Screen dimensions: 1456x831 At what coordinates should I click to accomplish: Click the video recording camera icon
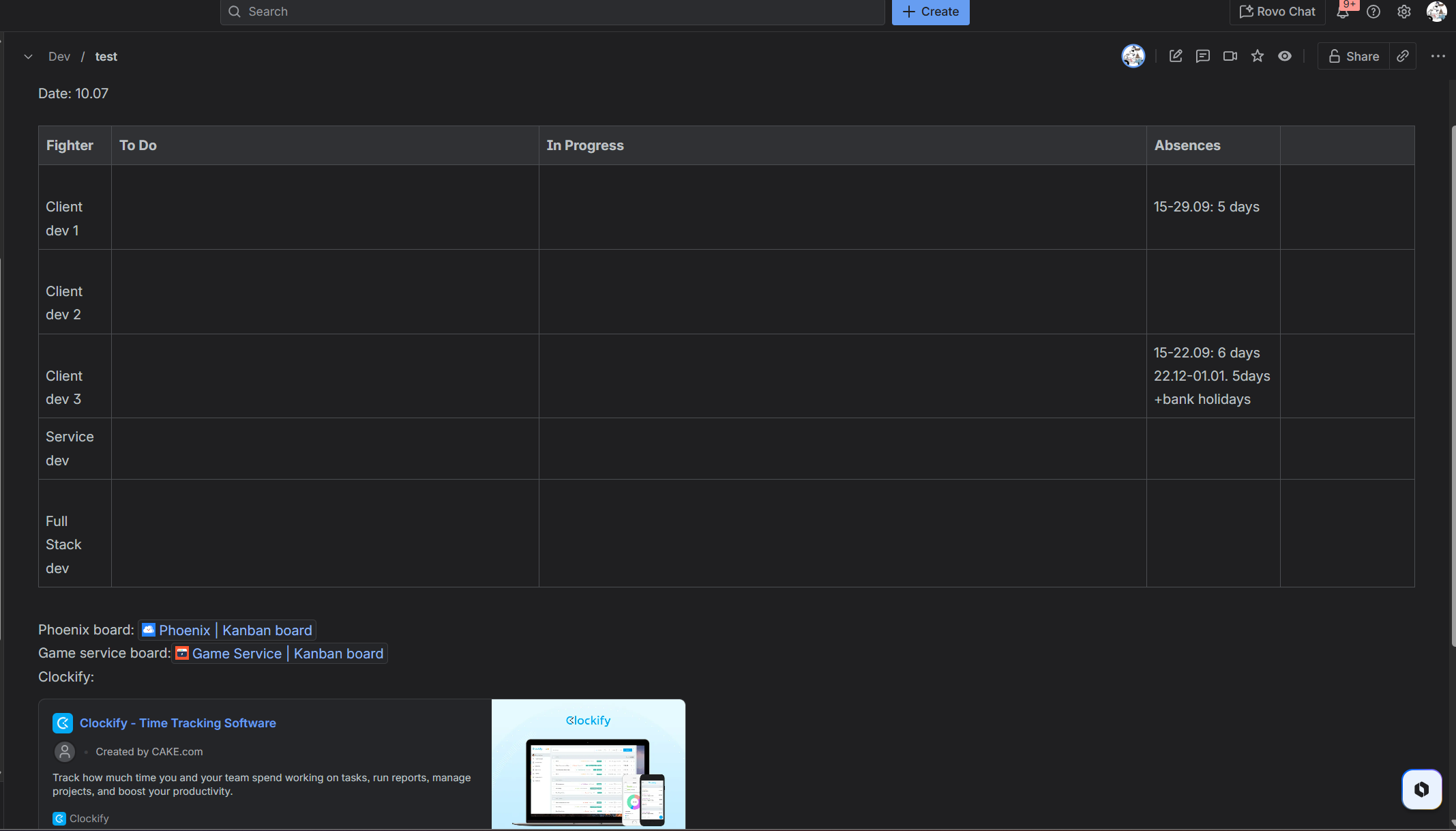[1230, 56]
